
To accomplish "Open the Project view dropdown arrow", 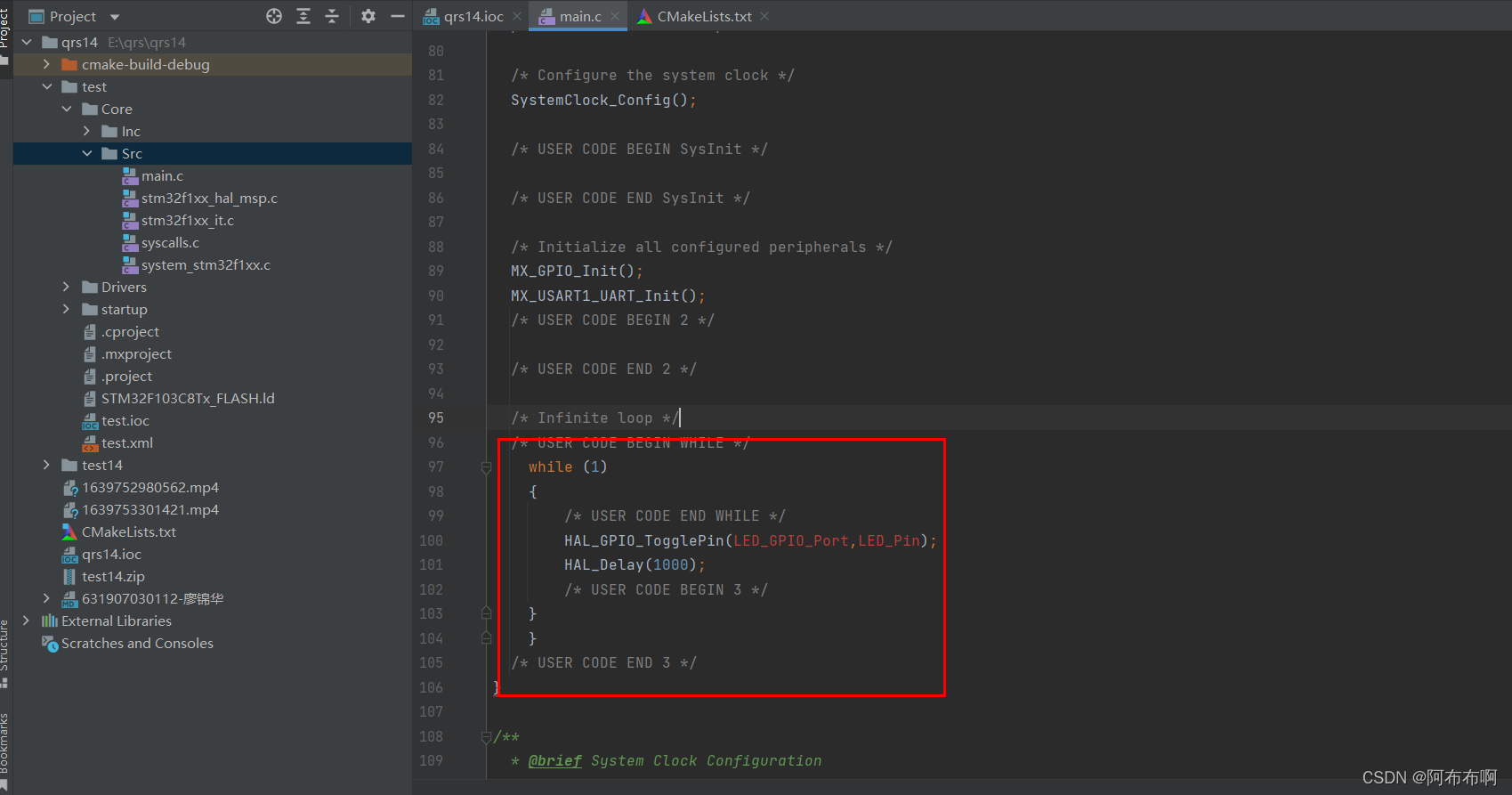I will click(115, 17).
